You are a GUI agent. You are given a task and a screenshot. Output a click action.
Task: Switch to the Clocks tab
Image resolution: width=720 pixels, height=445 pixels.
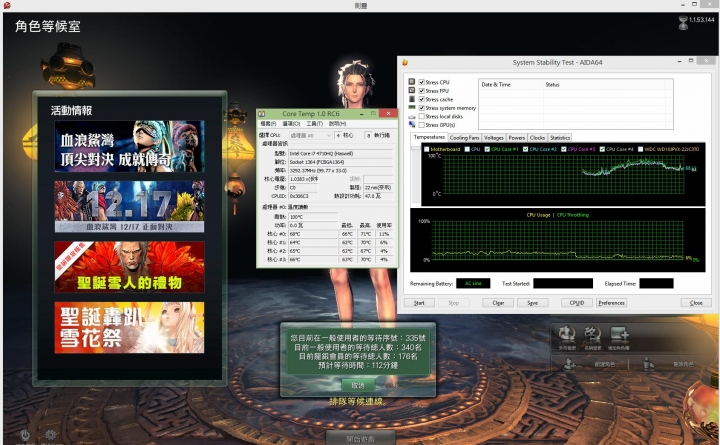537,138
